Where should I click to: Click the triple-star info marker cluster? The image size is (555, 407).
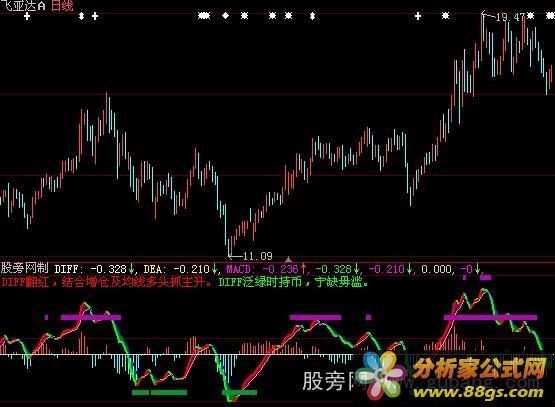pyautogui.click(x=204, y=16)
